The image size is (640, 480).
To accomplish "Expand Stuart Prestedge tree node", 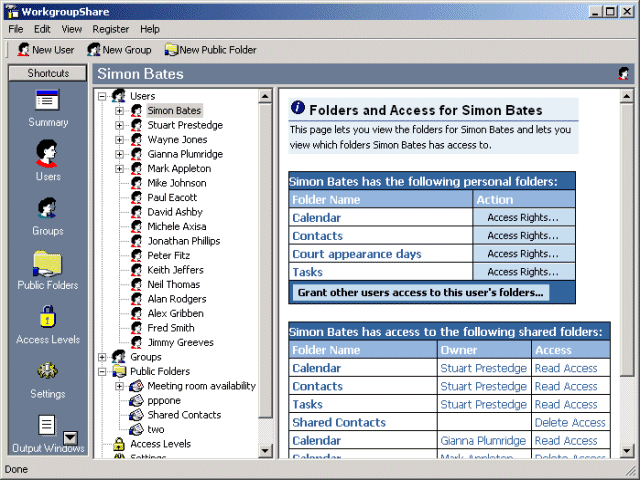I will click(119, 125).
